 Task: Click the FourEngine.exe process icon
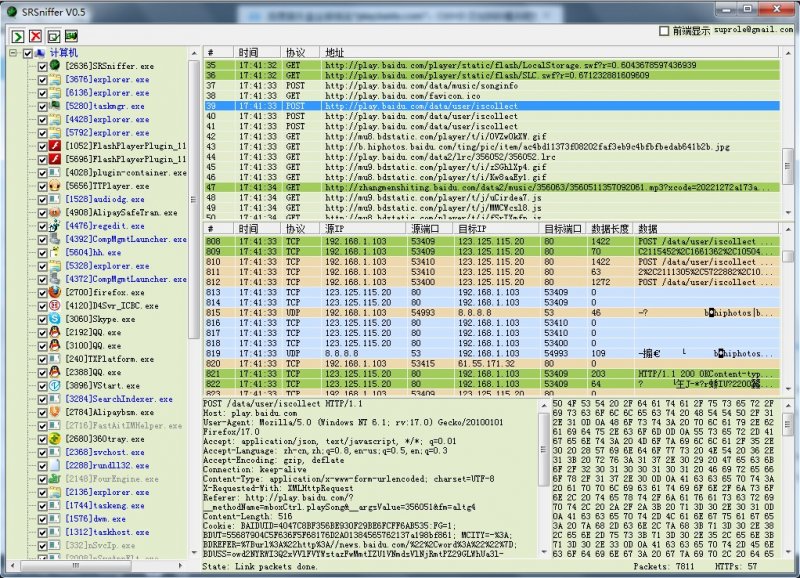pyautogui.click(x=55, y=479)
